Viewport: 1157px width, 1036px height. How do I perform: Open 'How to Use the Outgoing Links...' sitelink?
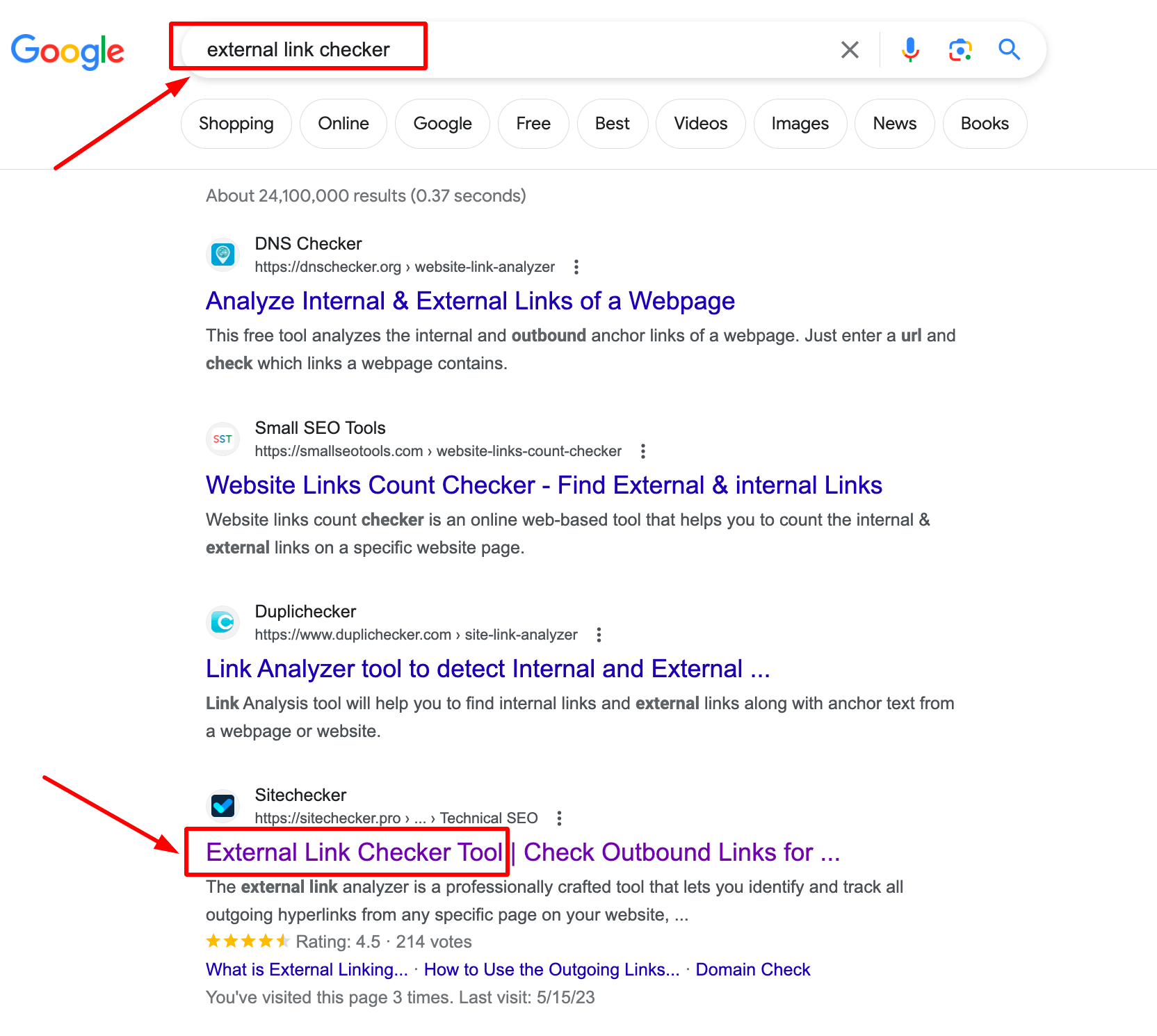click(552, 970)
